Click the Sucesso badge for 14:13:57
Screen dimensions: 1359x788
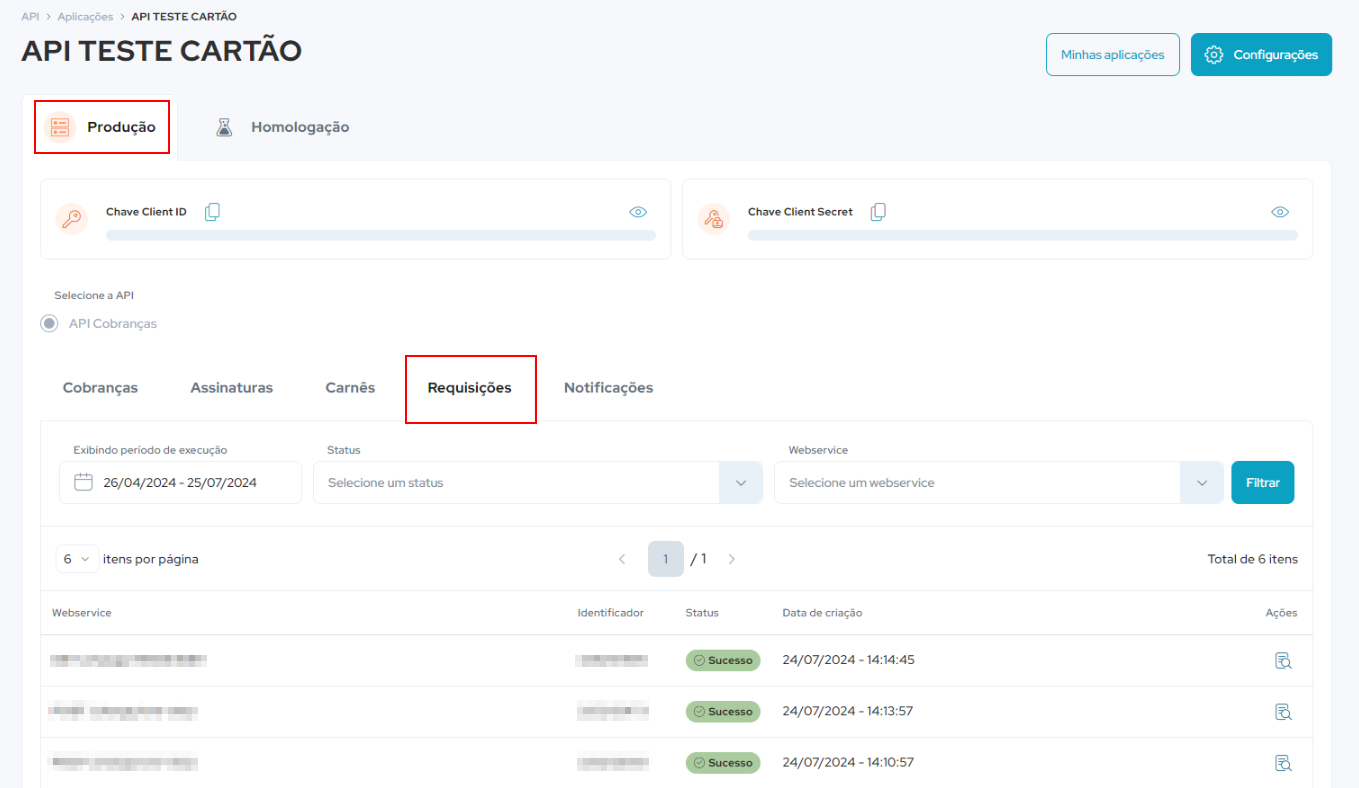click(x=723, y=711)
